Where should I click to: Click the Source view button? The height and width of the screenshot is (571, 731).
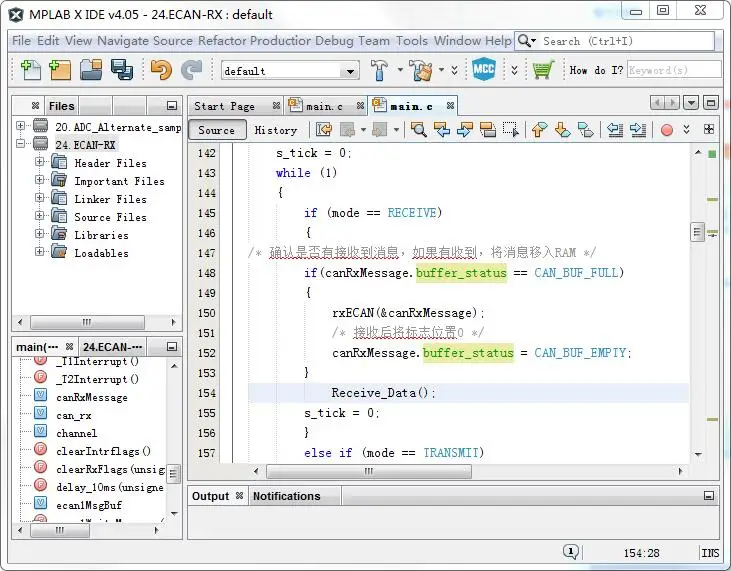(x=217, y=130)
